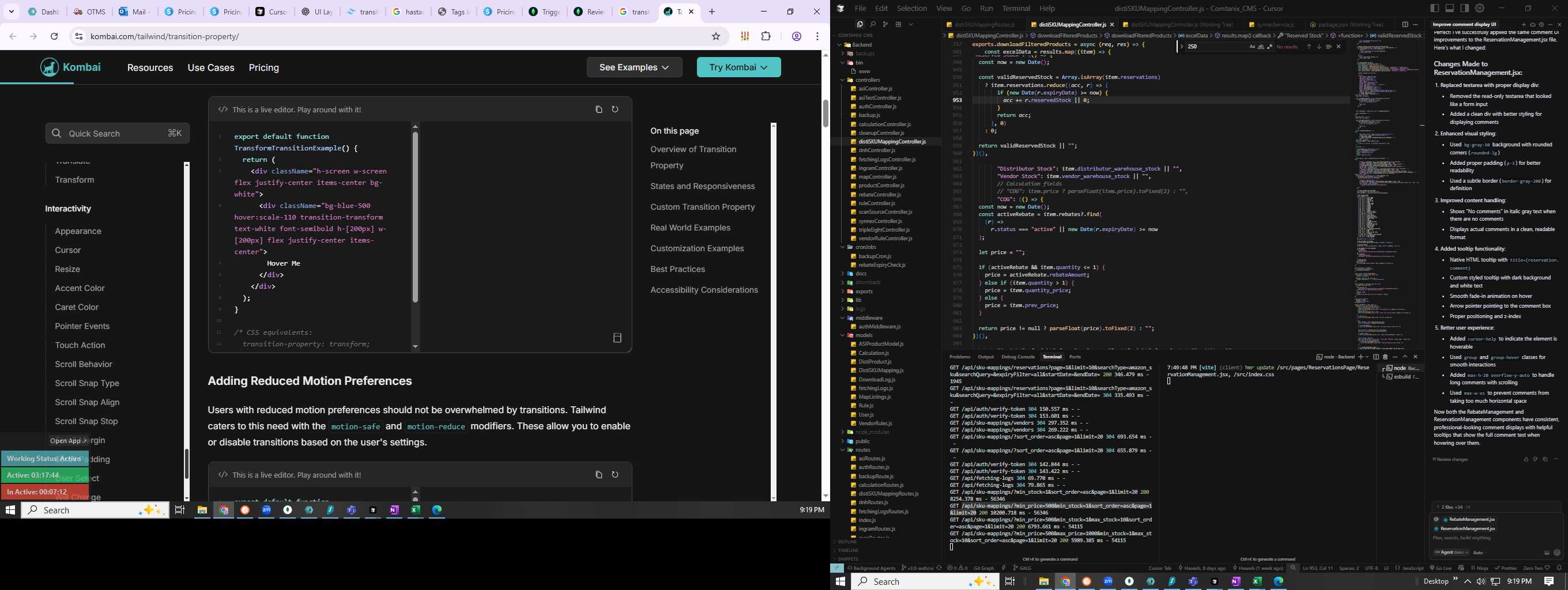
Task: Focus the Quick Search field on Kombai
Action: click(x=118, y=133)
